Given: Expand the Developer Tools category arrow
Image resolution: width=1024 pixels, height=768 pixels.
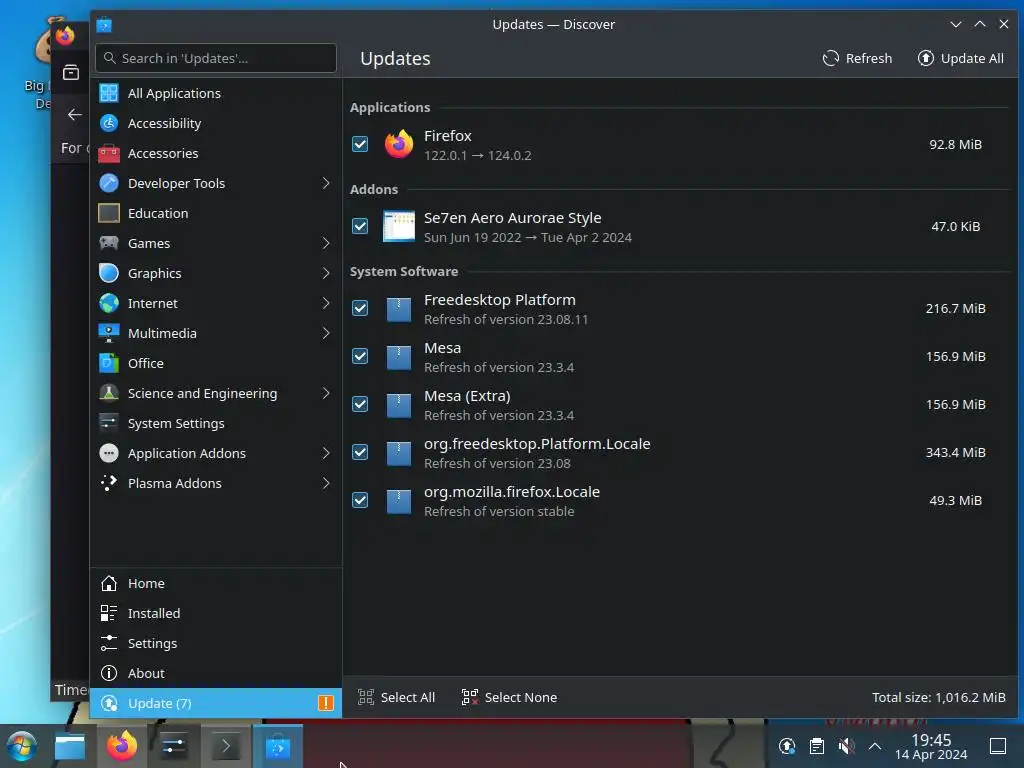Looking at the screenshot, I should tap(325, 184).
